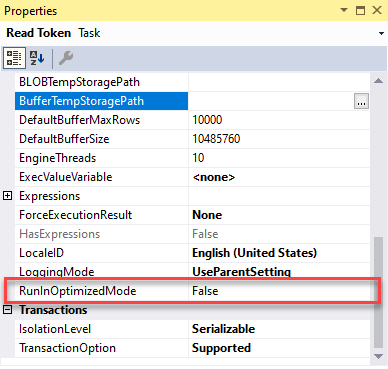Click the scroll down arrow

point(378,356)
